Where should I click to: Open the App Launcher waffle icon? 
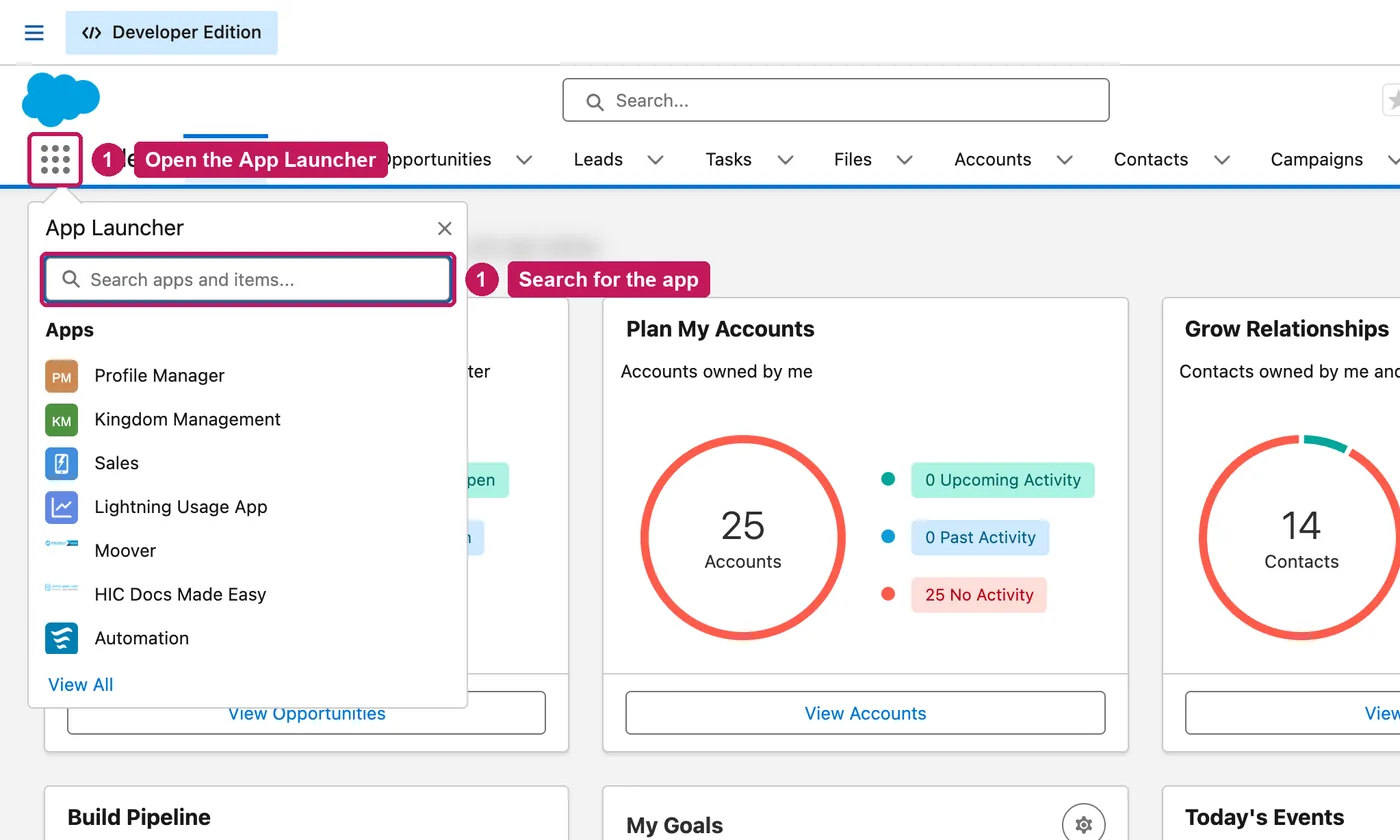click(x=55, y=160)
